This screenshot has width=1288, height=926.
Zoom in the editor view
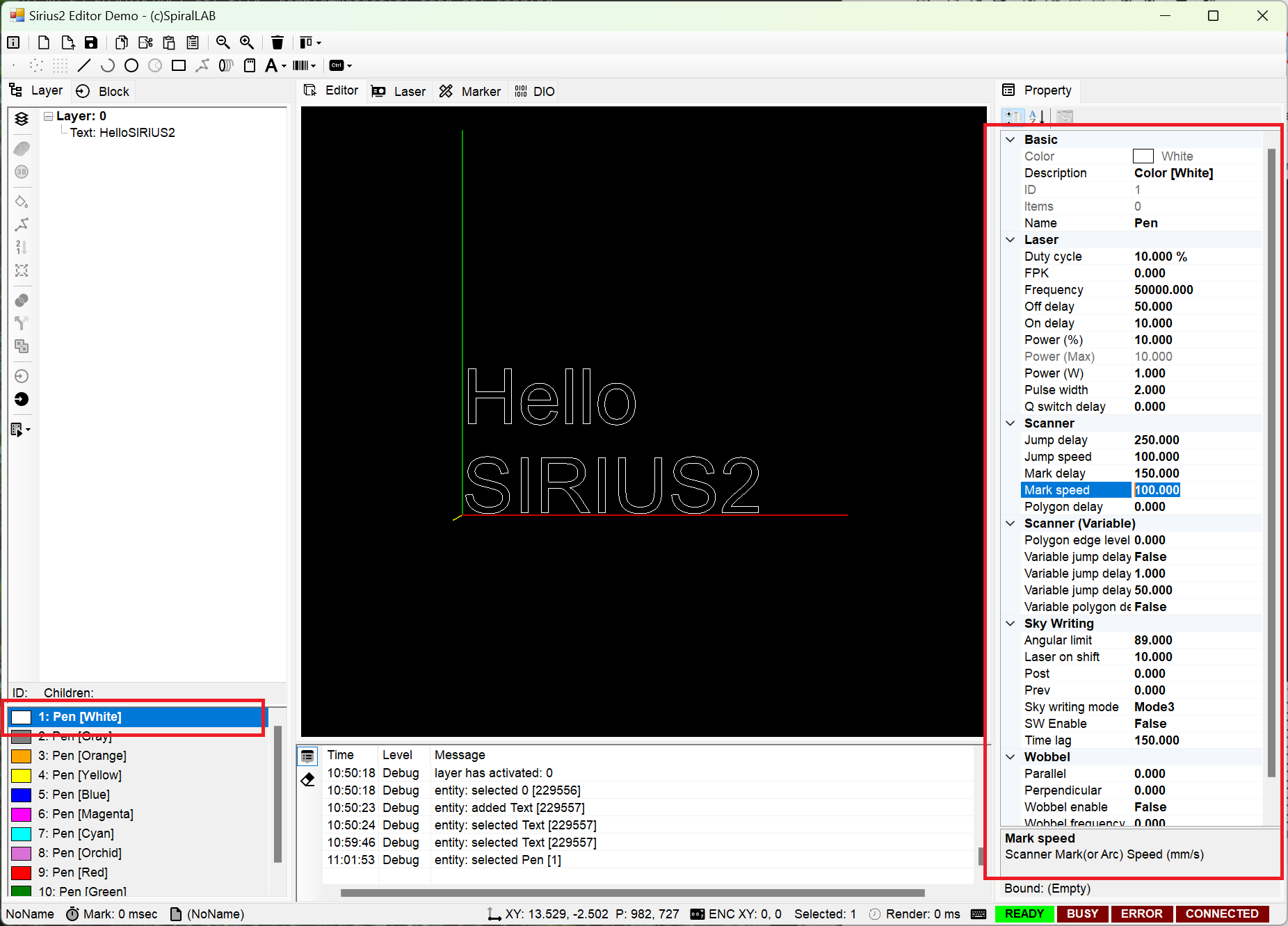(247, 42)
